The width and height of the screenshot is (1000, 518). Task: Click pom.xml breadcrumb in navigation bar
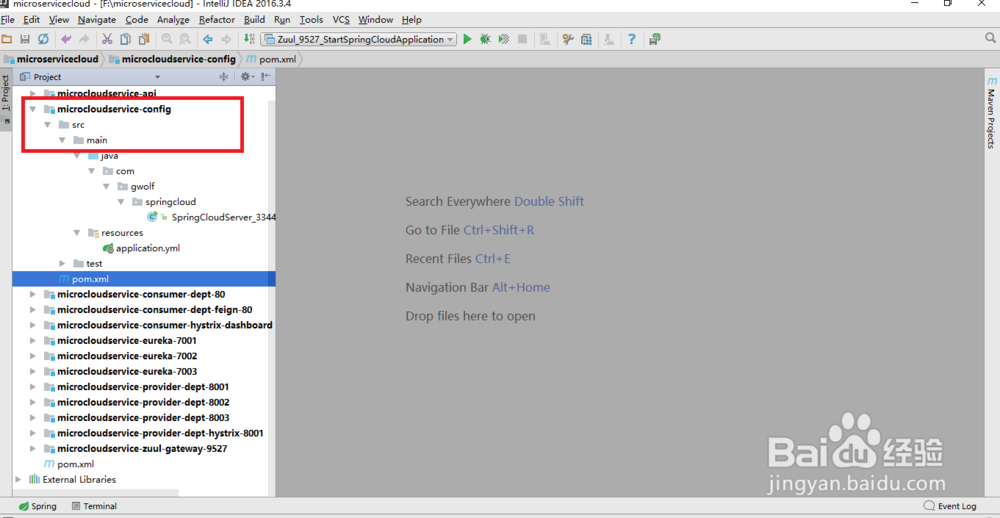pyautogui.click(x=271, y=59)
